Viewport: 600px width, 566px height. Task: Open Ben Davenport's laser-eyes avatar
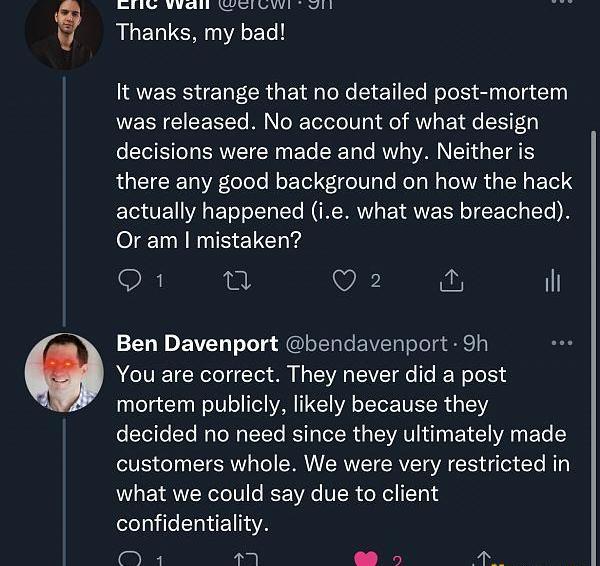coord(63,372)
